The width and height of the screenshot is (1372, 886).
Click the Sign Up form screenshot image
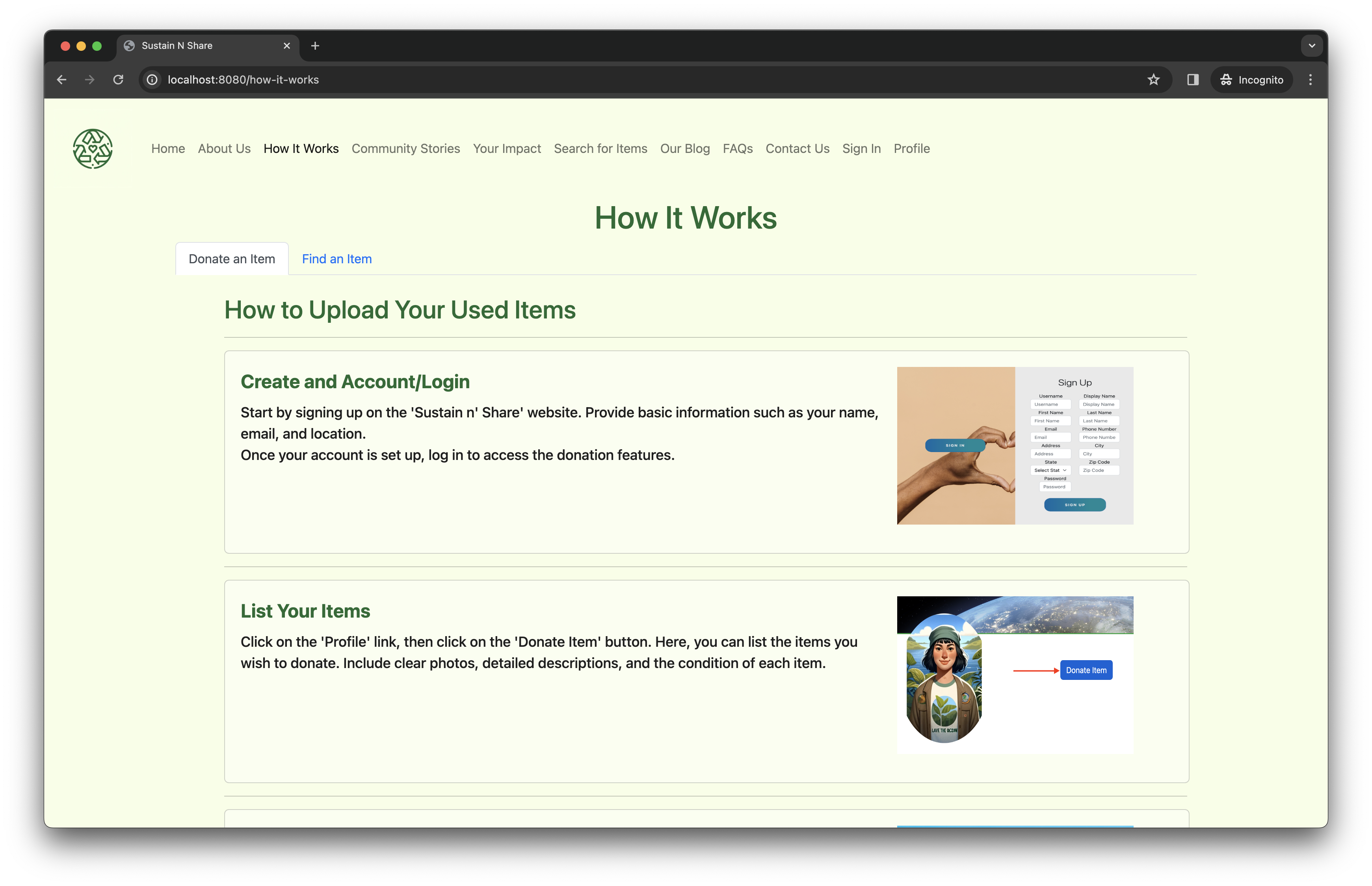coord(1015,445)
